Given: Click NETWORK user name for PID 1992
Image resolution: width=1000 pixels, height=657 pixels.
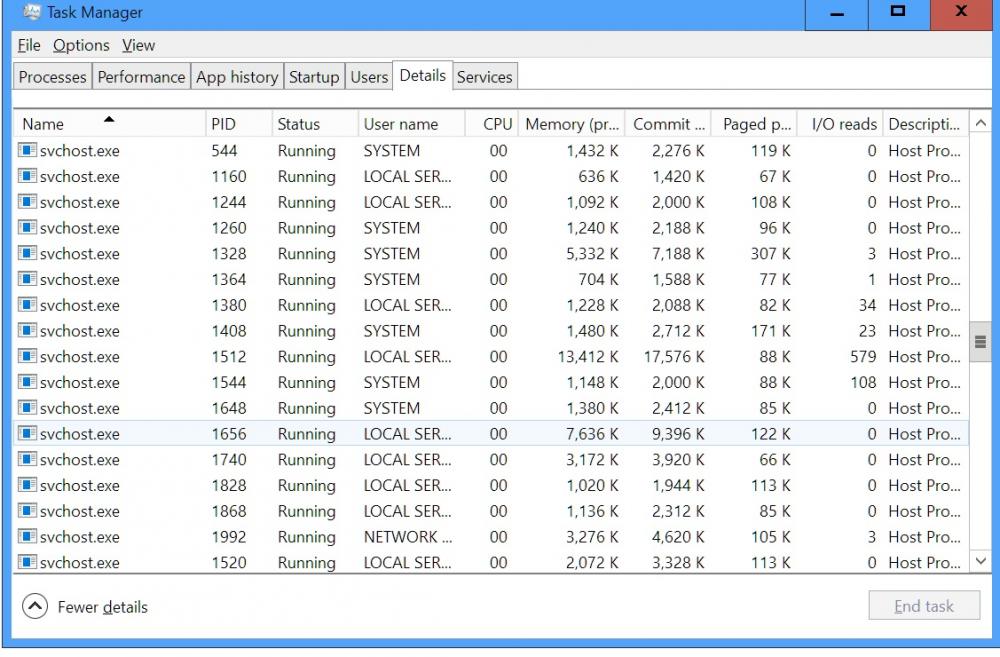Looking at the screenshot, I should (x=408, y=536).
